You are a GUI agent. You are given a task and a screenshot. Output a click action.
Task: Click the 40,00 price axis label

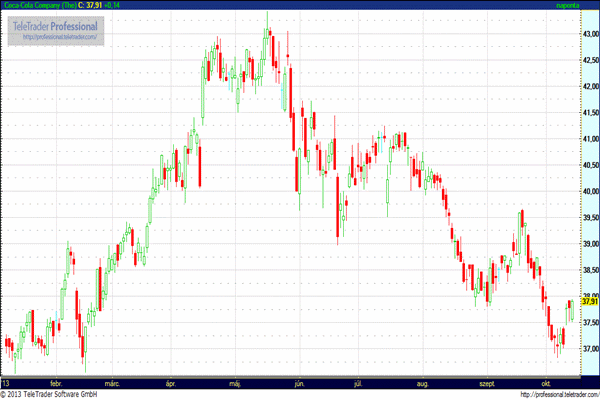590,191
